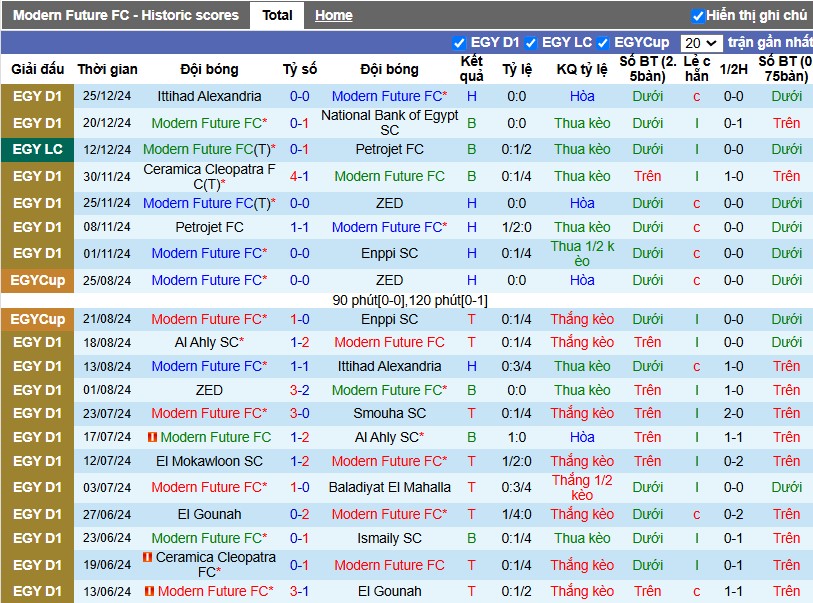Image resolution: width=813 pixels, height=603 pixels.
Task: Toggle the Hiển thị ghi chú checkbox
Action: 698,16
